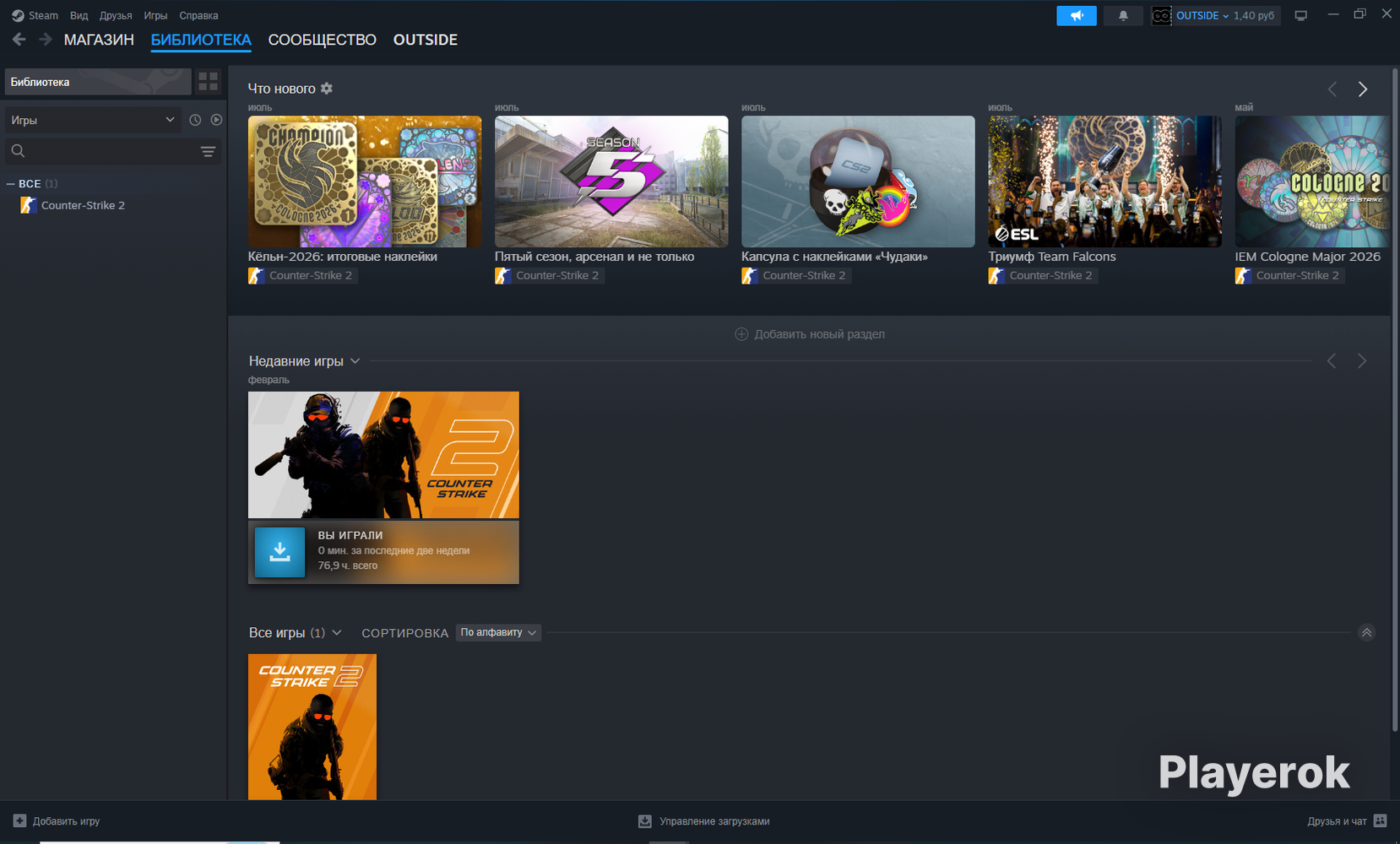Click CS2 icon under Кёльн-2026 news card
This screenshot has height=844, width=1400.
coord(256,276)
